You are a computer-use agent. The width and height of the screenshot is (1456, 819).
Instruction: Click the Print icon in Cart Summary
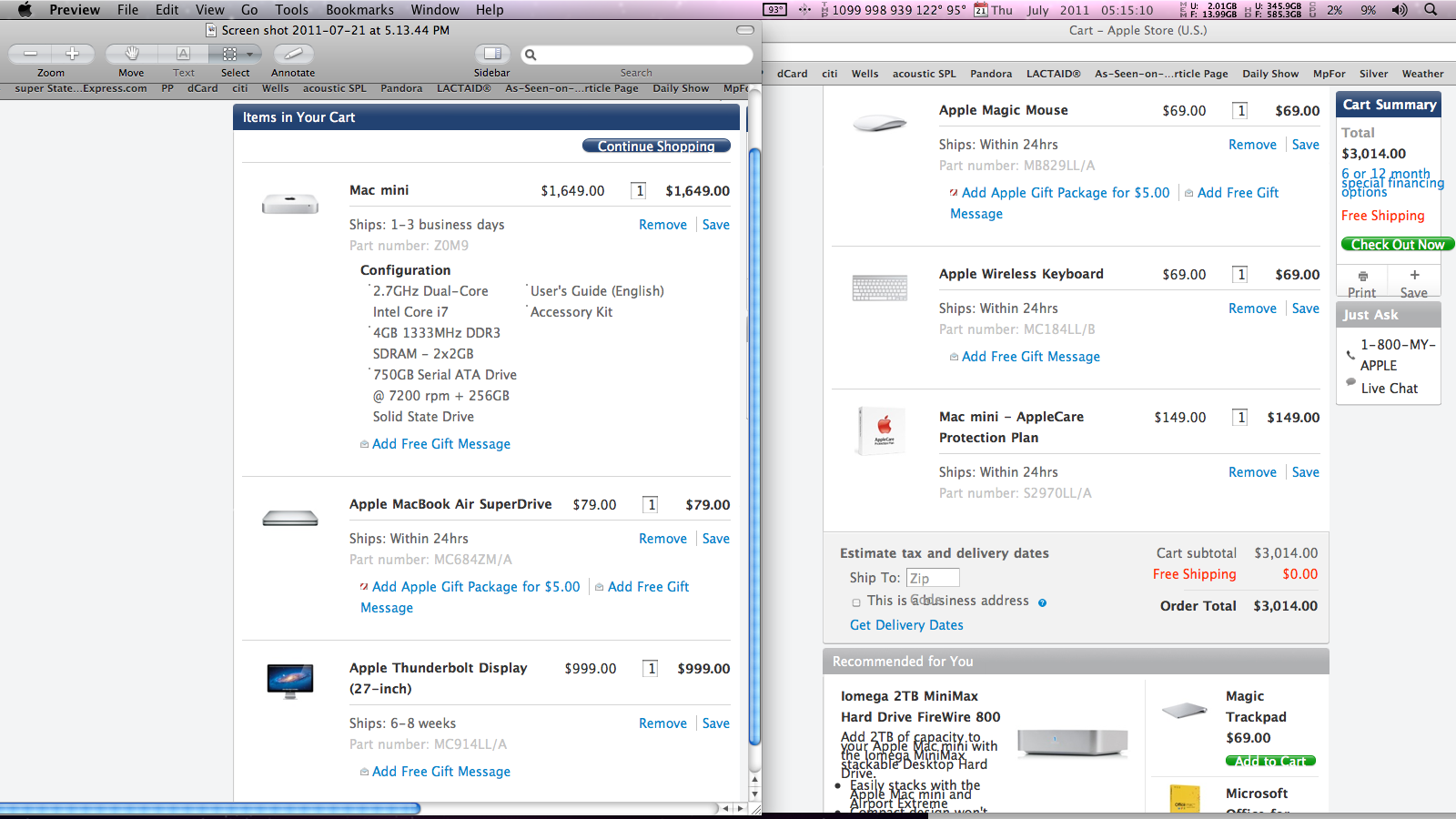pyautogui.click(x=1362, y=276)
